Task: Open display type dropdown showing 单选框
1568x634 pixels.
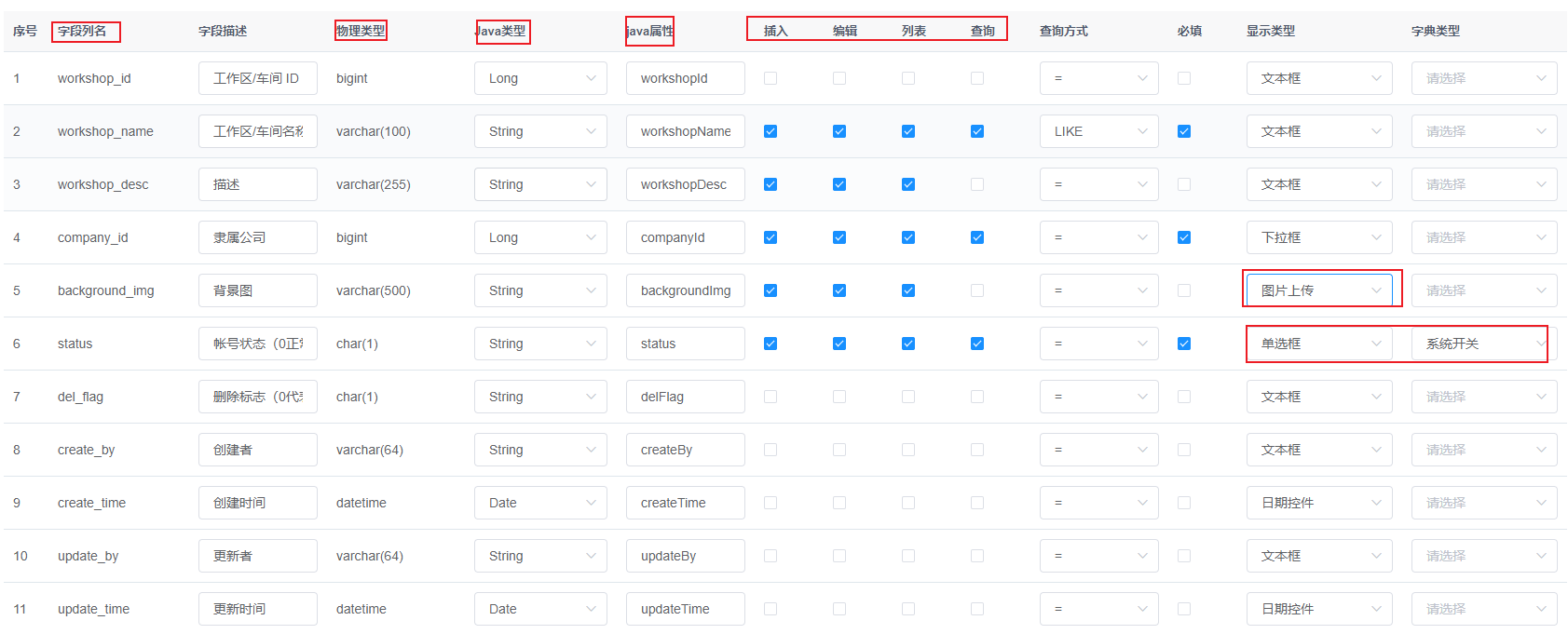Action: point(1319,344)
